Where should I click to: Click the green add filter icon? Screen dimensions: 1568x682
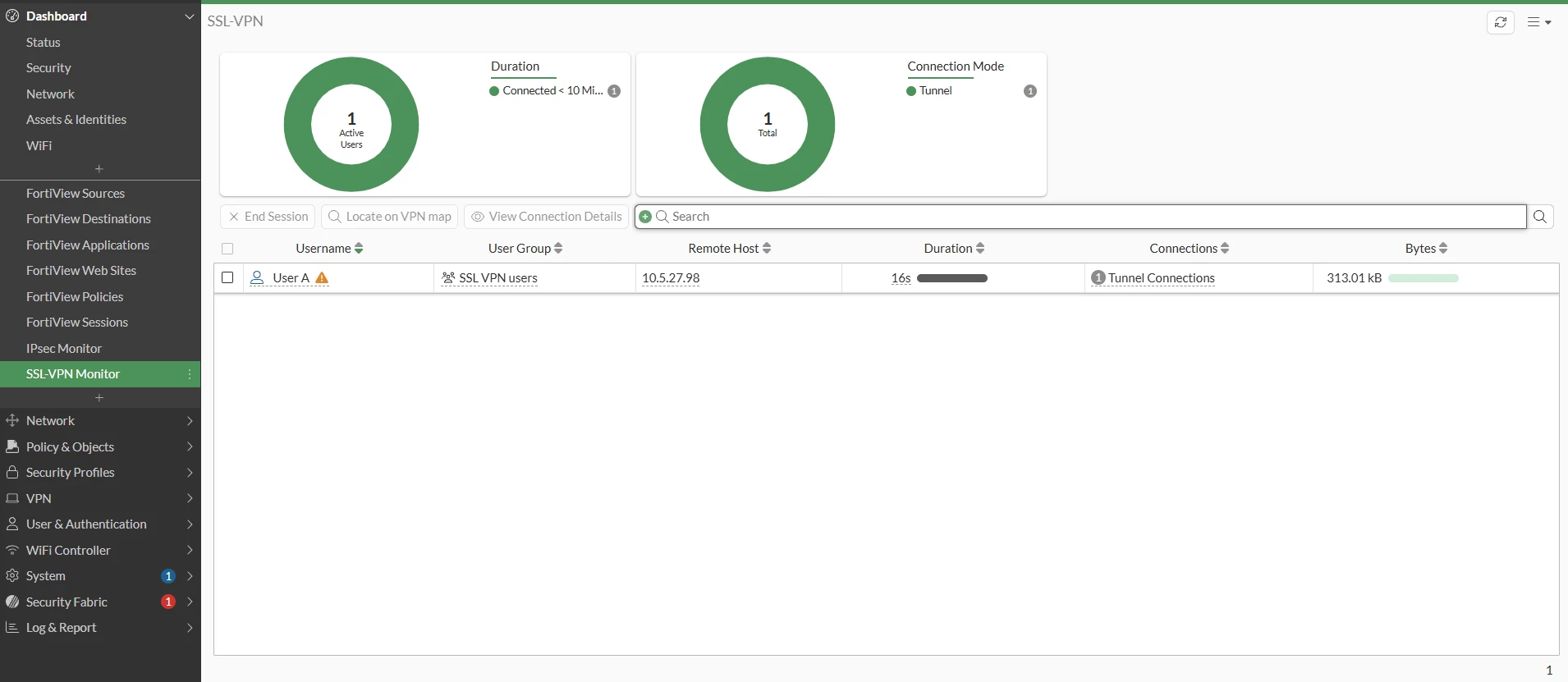tap(645, 217)
